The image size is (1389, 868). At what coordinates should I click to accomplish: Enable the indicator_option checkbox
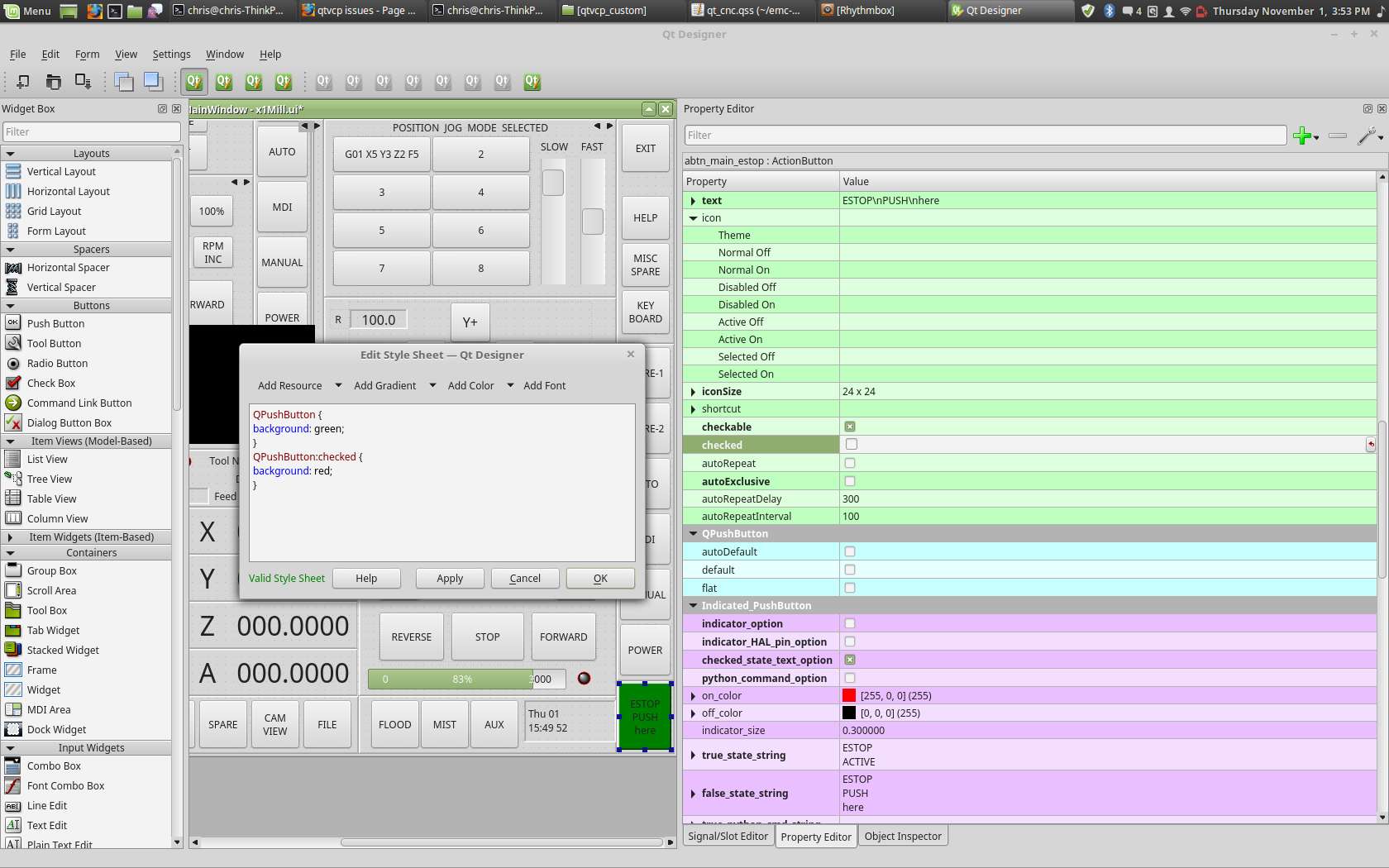pos(850,623)
